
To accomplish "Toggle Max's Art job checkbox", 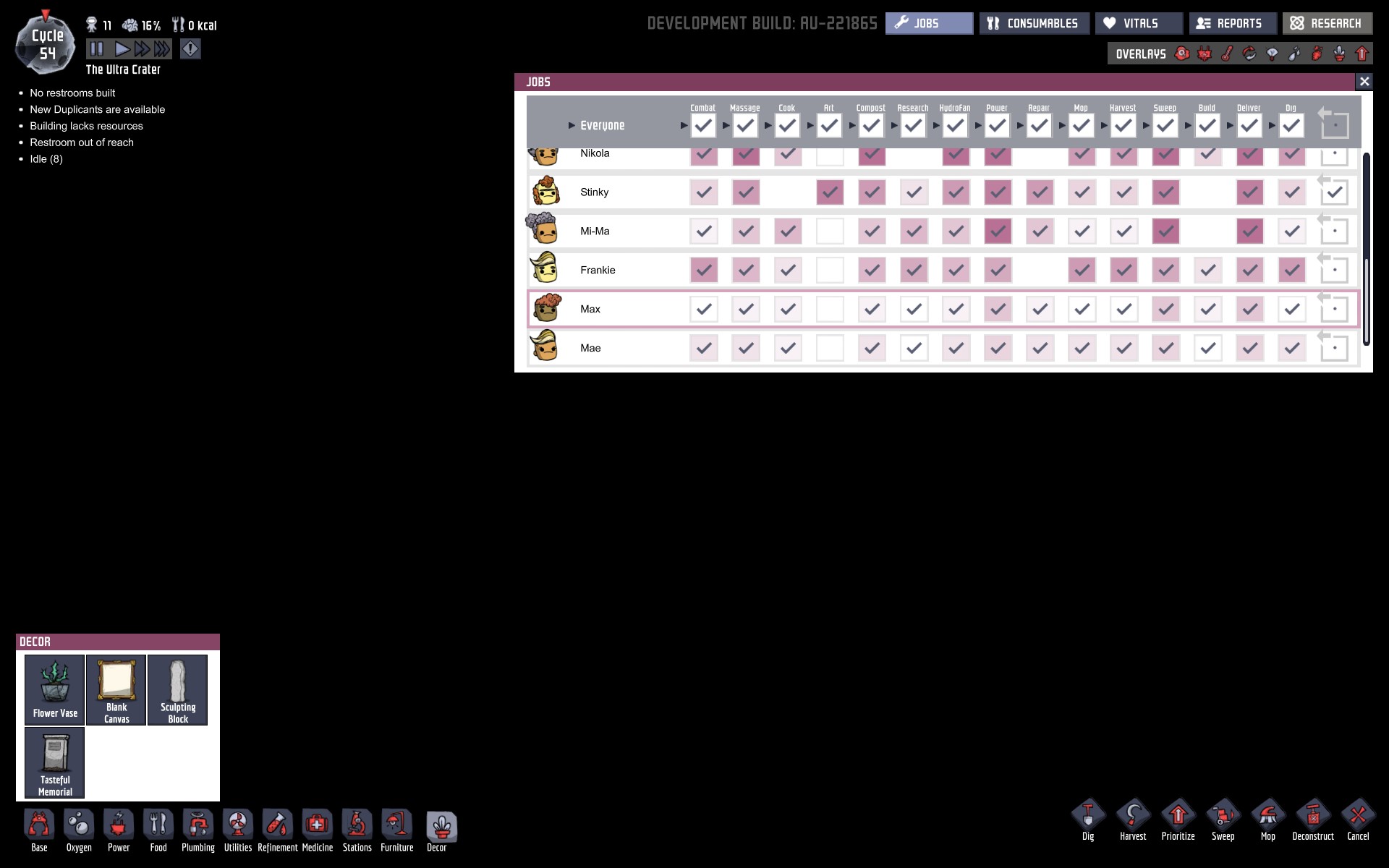I will pyautogui.click(x=829, y=310).
